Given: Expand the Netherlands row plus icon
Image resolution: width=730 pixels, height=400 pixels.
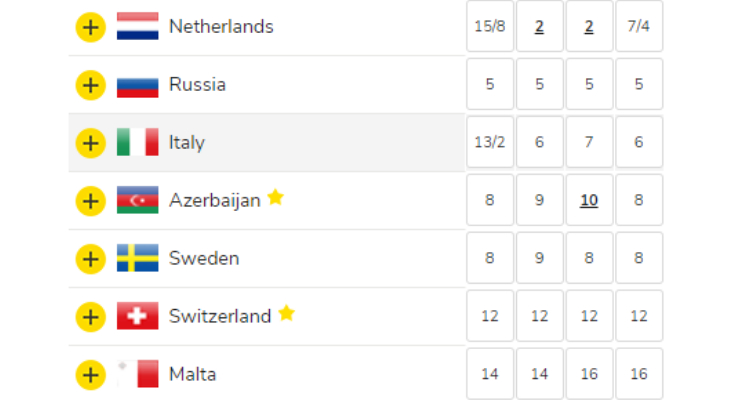Looking at the screenshot, I should tap(91, 27).
